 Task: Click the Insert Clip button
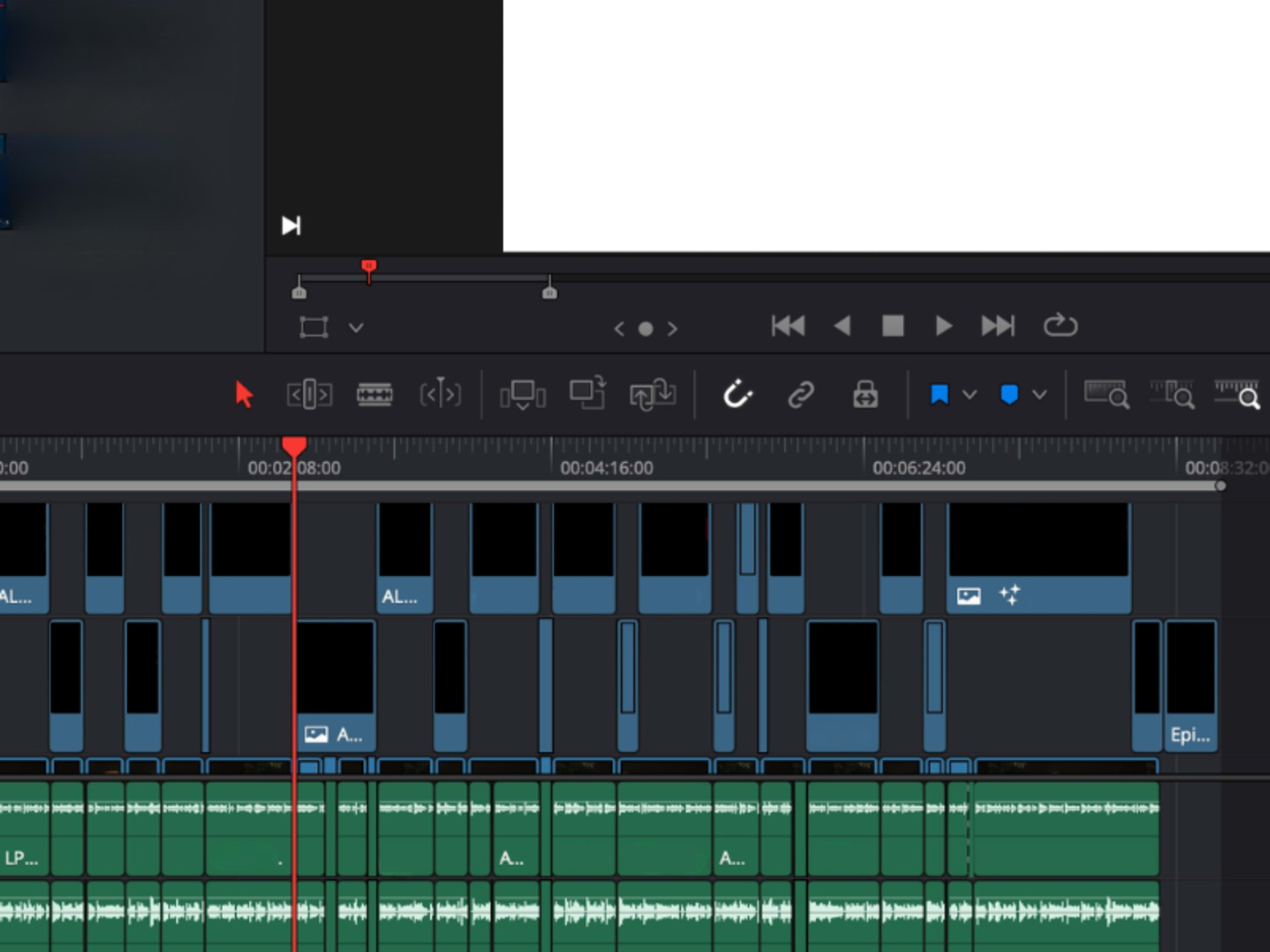pos(523,395)
